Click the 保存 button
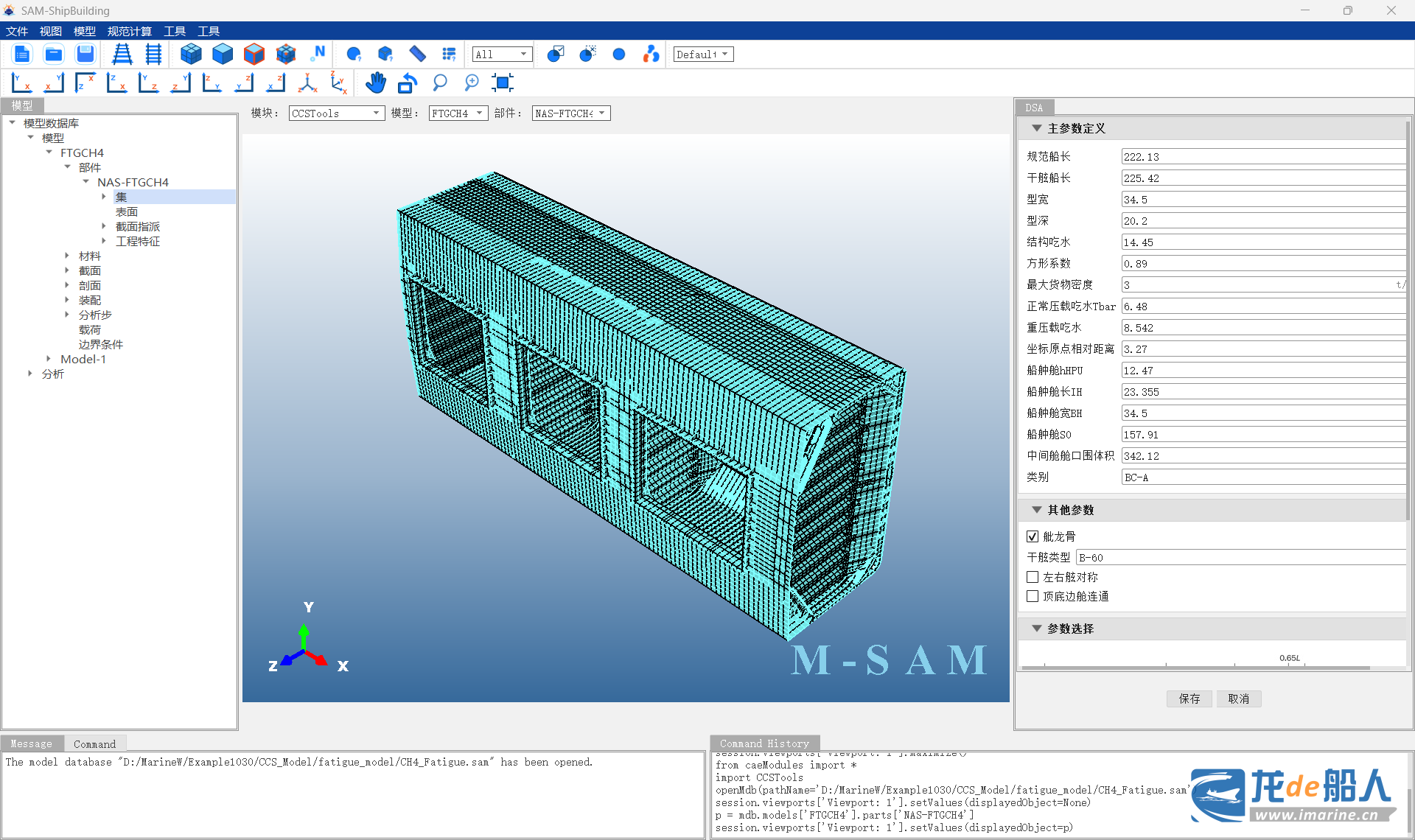 click(1189, 699)
